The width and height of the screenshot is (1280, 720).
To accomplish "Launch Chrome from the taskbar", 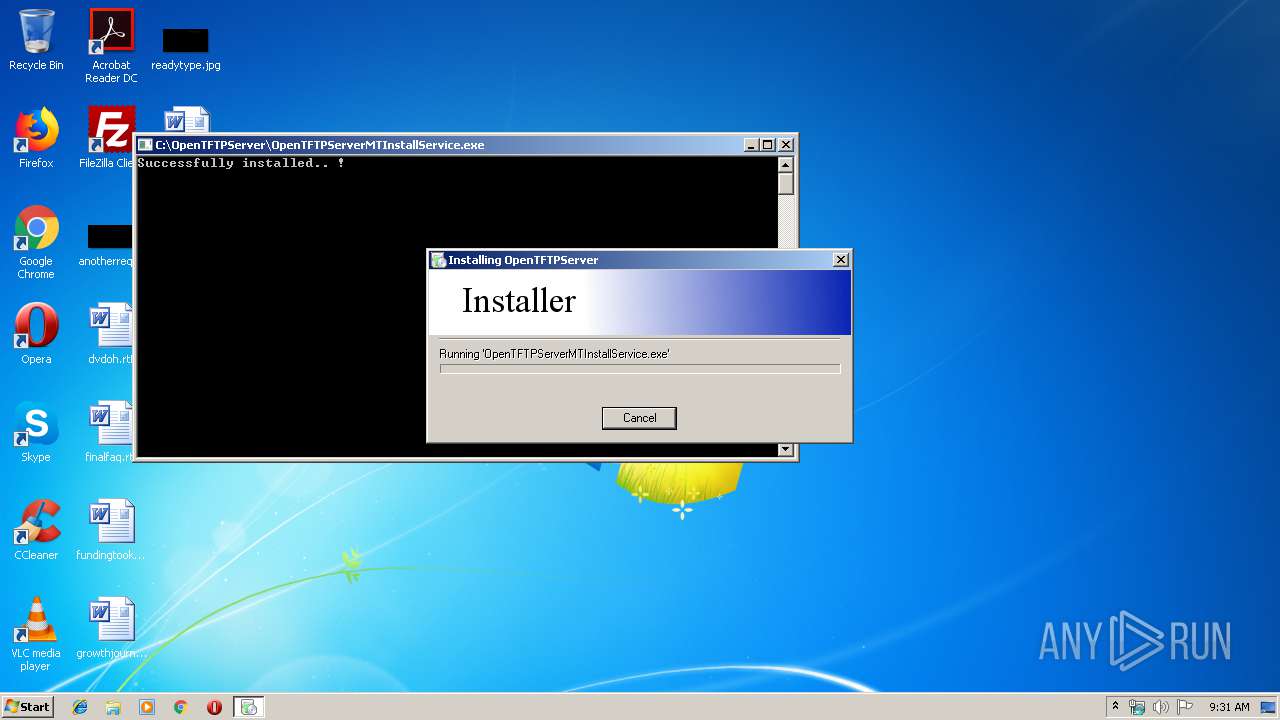I will tap(181, 707).
